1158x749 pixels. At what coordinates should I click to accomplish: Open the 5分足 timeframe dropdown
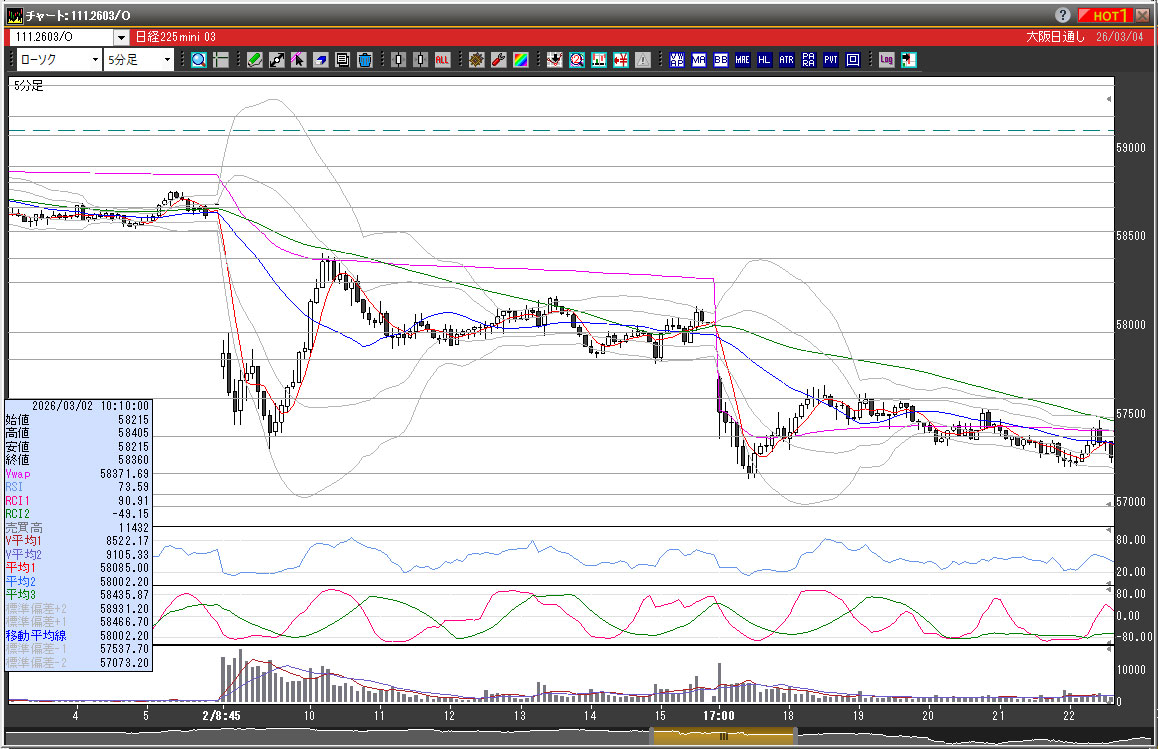pos(166,60)
